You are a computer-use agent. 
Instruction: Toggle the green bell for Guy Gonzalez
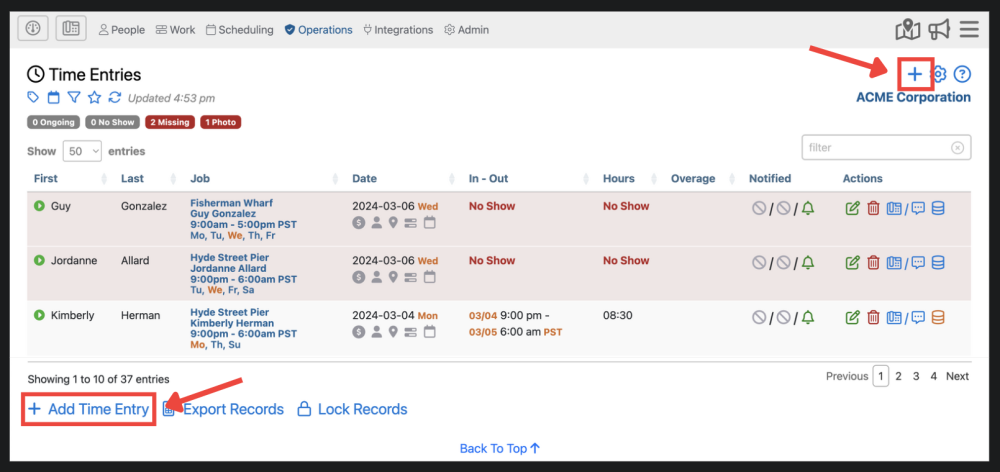807,208
